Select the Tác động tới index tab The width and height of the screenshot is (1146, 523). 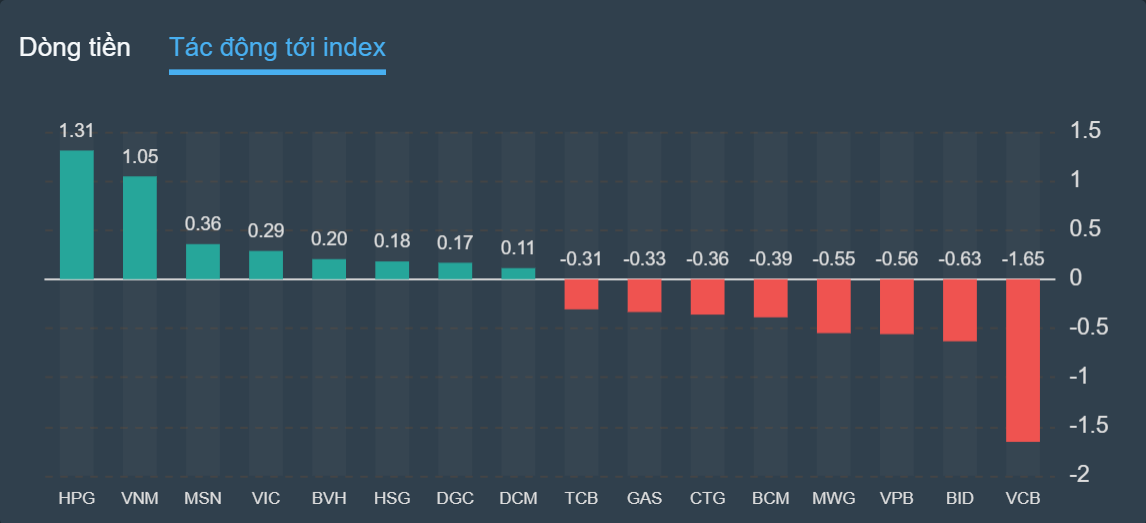pos(277,47)
